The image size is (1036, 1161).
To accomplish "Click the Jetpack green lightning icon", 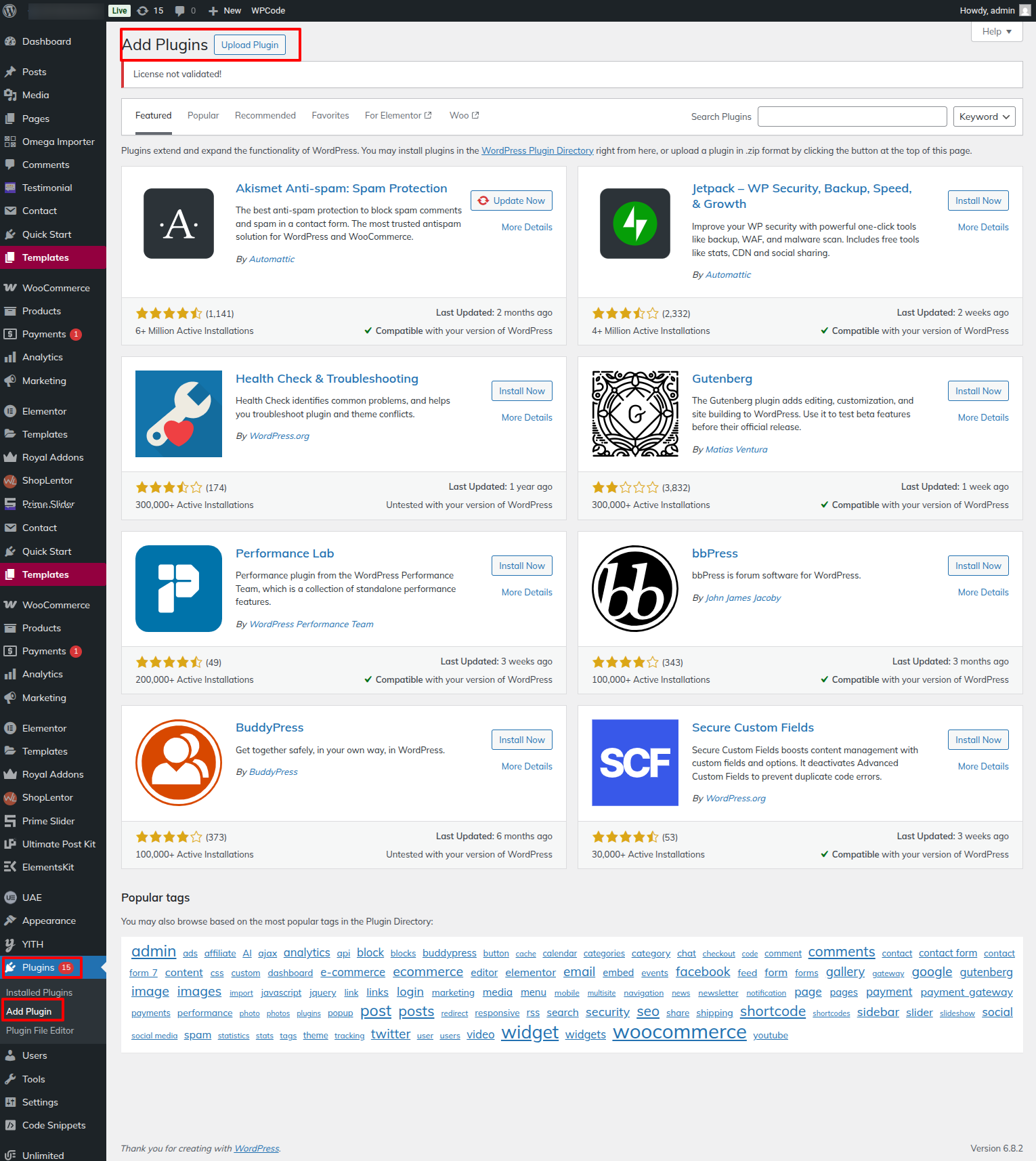I will click(634, 224).
